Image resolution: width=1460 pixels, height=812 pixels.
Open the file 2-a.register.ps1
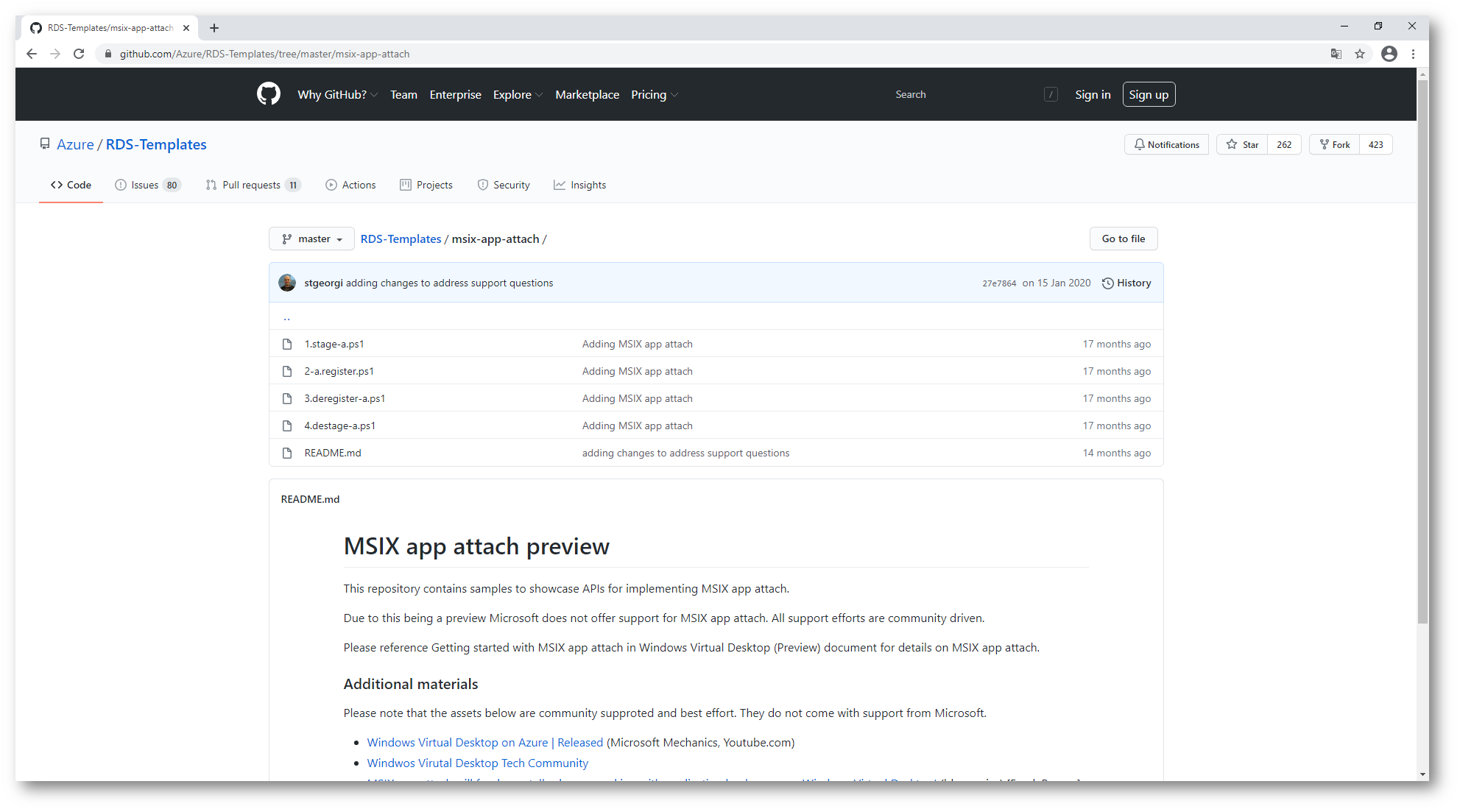click(339, 371)
